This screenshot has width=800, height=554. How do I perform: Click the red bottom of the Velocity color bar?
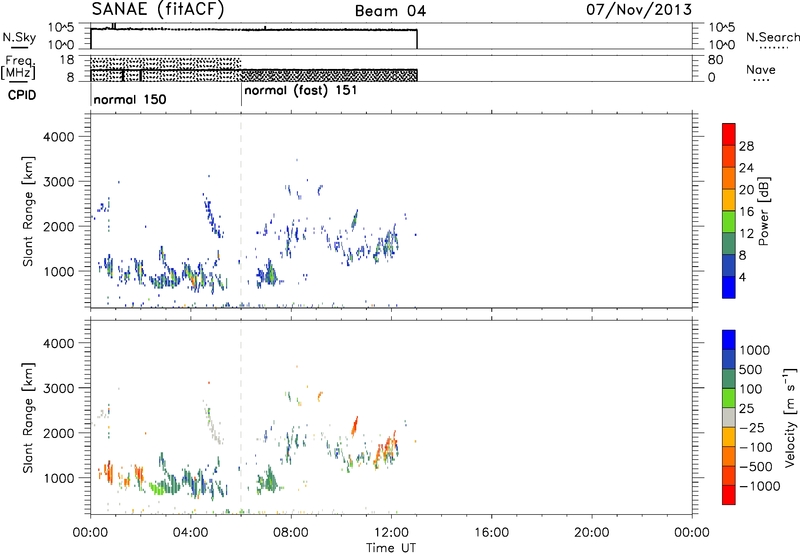pyautogui.click(x=729, y=495)
